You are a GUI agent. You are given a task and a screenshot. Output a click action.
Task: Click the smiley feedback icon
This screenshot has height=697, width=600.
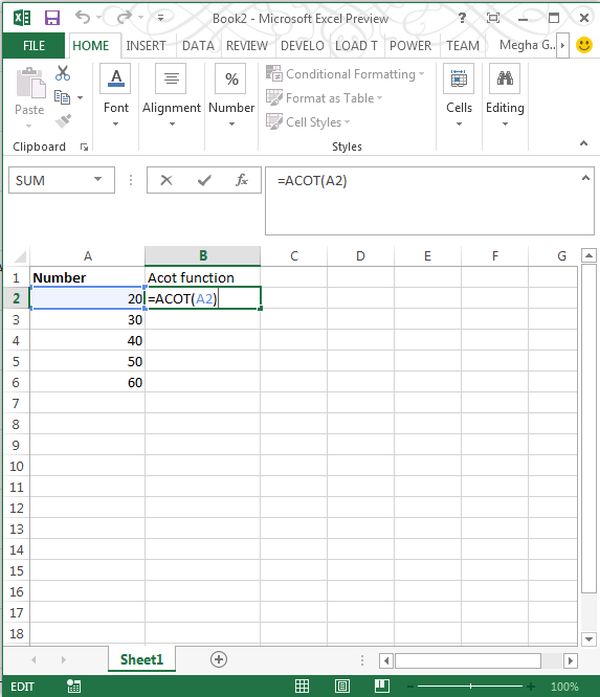(x=584, y=45)
